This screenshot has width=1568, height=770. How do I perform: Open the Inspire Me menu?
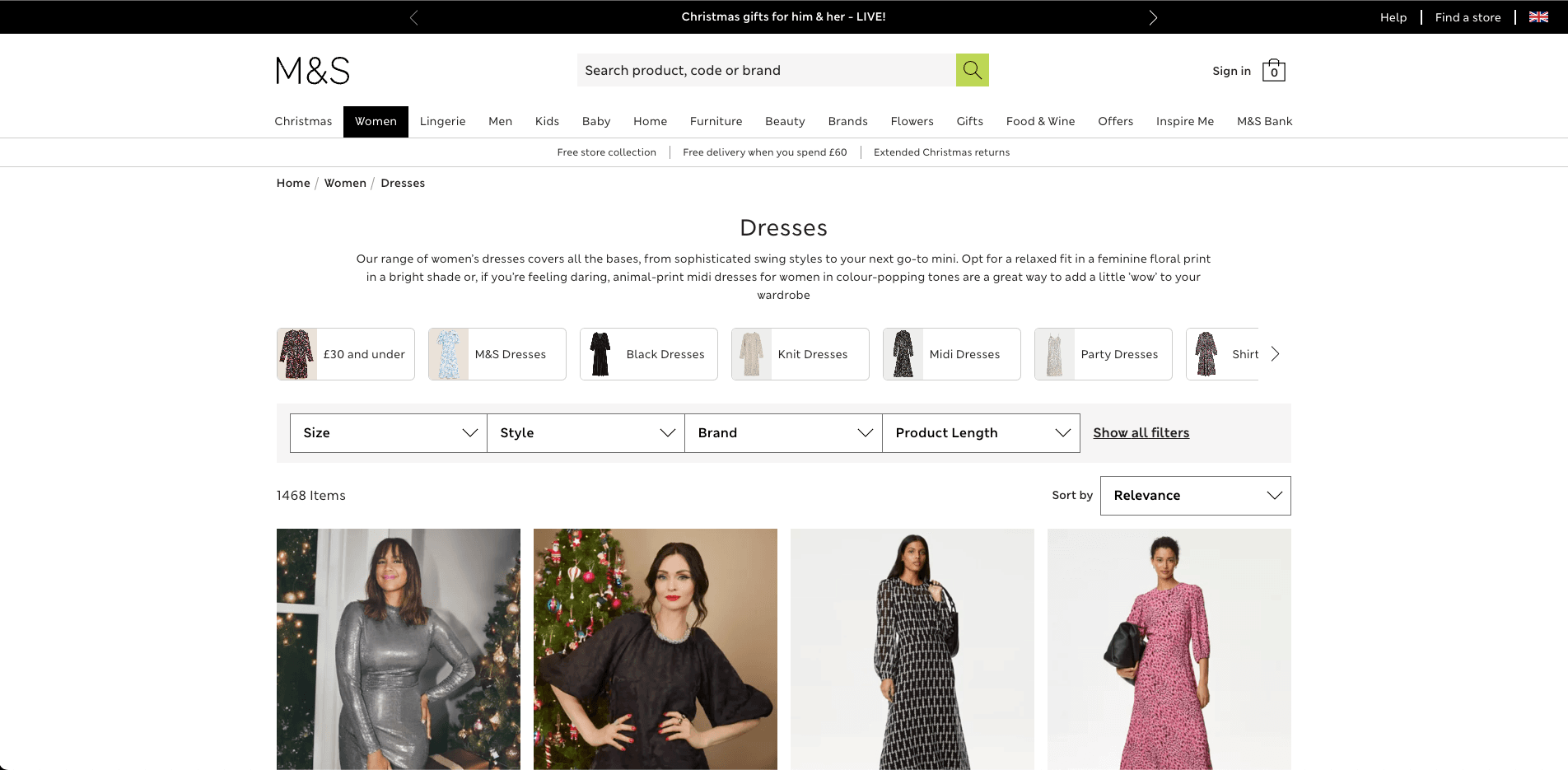click(x=1184, y=121)
